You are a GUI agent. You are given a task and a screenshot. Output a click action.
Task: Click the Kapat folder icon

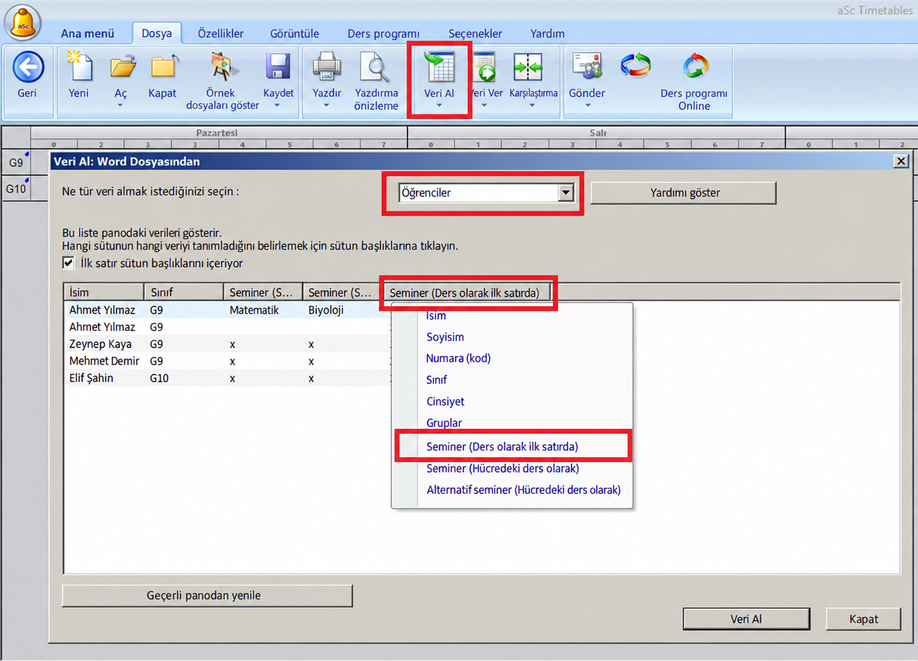(x=163, y=68)
